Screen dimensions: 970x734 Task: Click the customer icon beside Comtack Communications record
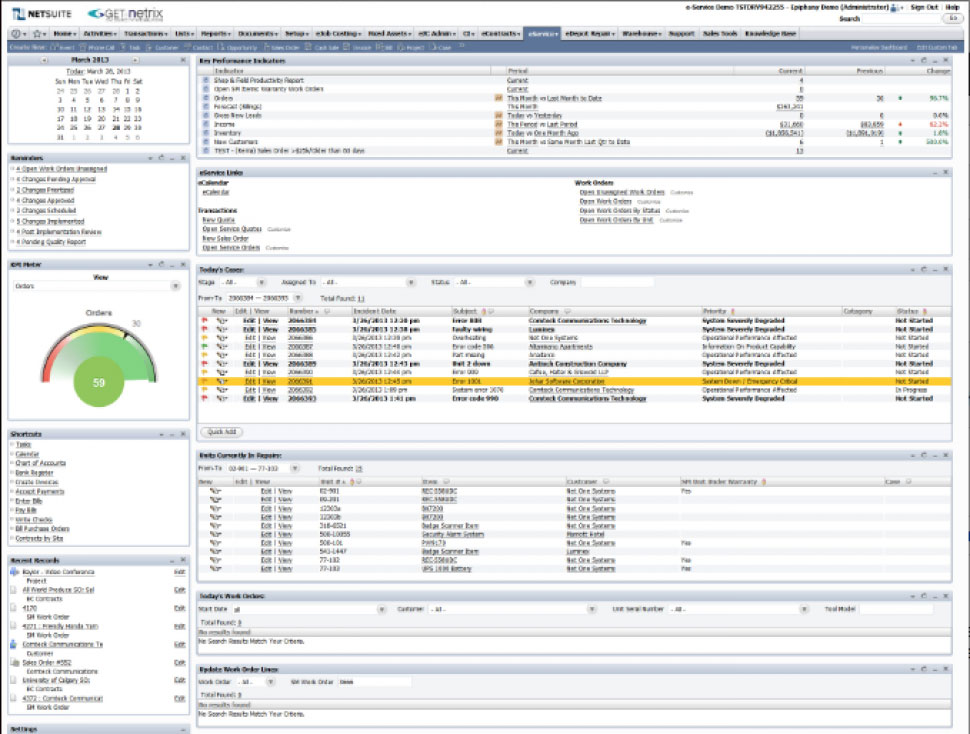tap(14, 644)
